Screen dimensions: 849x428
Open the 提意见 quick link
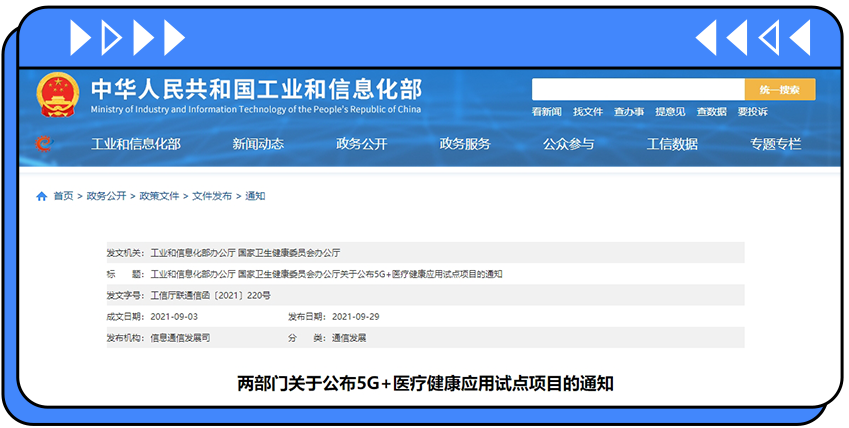pyautogui.click(x=670, y=112)
